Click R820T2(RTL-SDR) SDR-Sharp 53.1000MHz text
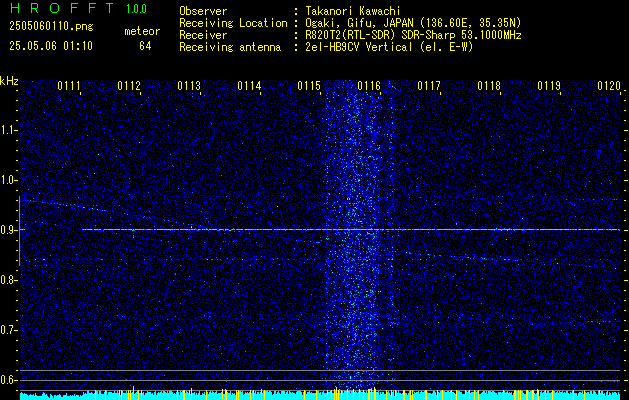This screenshot has height=400, width=629. (x=413, y=35)
